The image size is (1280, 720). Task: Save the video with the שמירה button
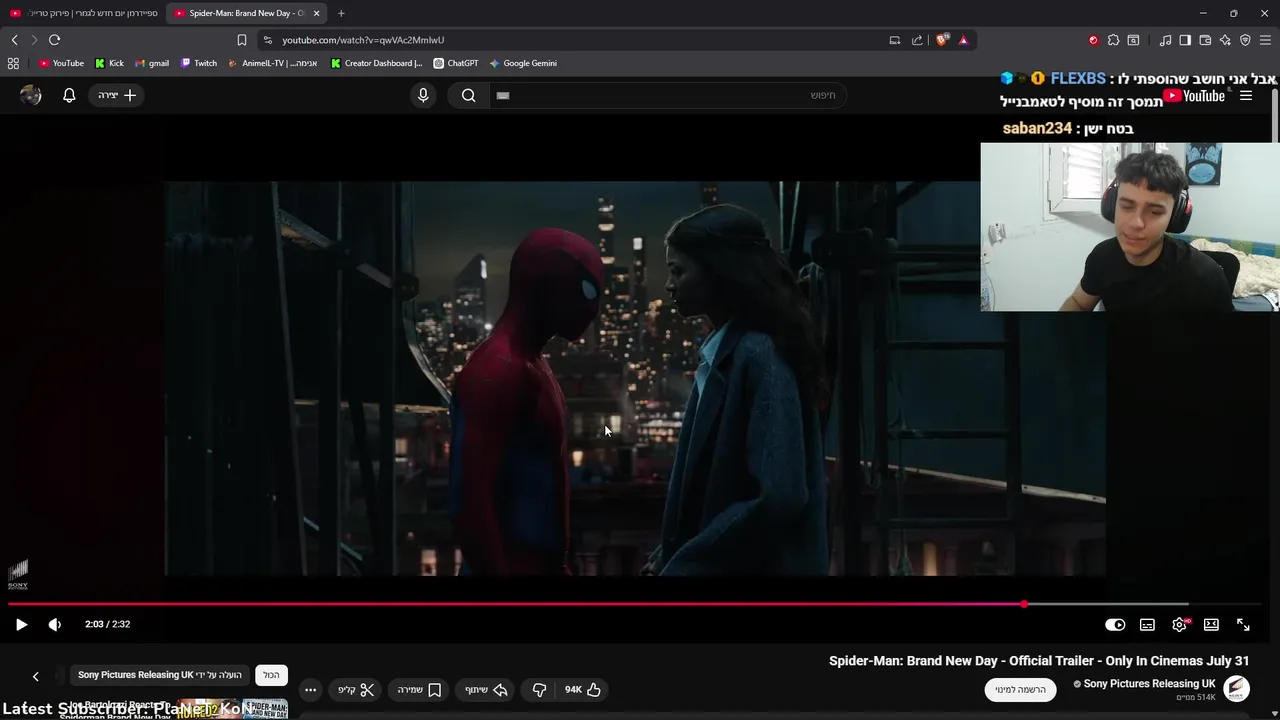coord(420,689)
